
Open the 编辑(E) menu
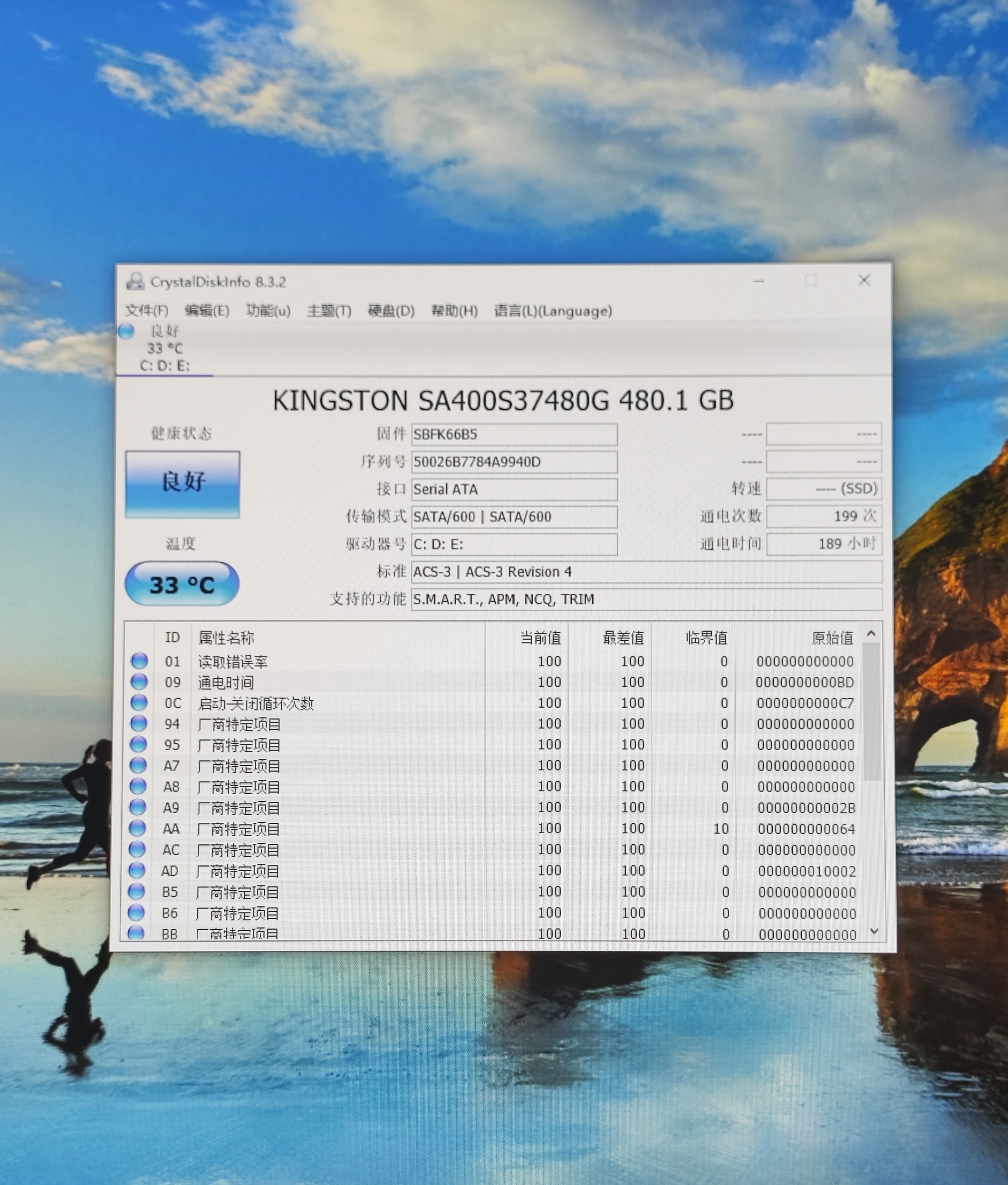coord(207,310)
